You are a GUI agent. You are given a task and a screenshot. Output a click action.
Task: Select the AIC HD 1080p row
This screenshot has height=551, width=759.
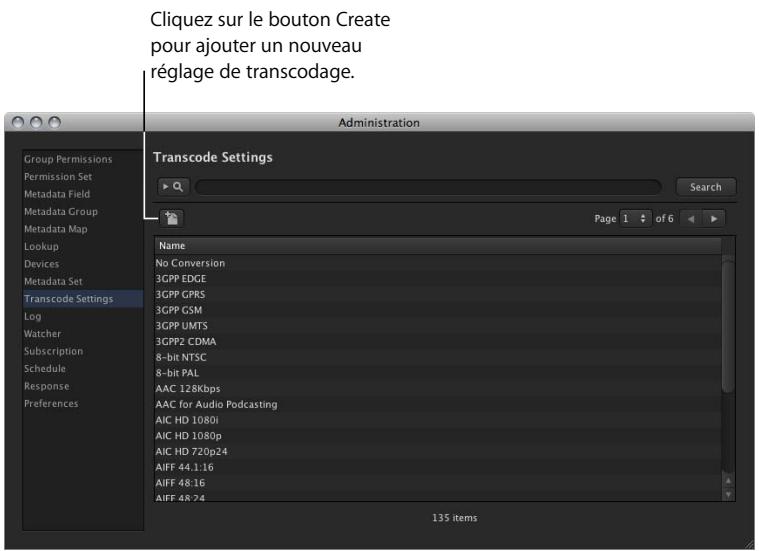click(438, 436)
